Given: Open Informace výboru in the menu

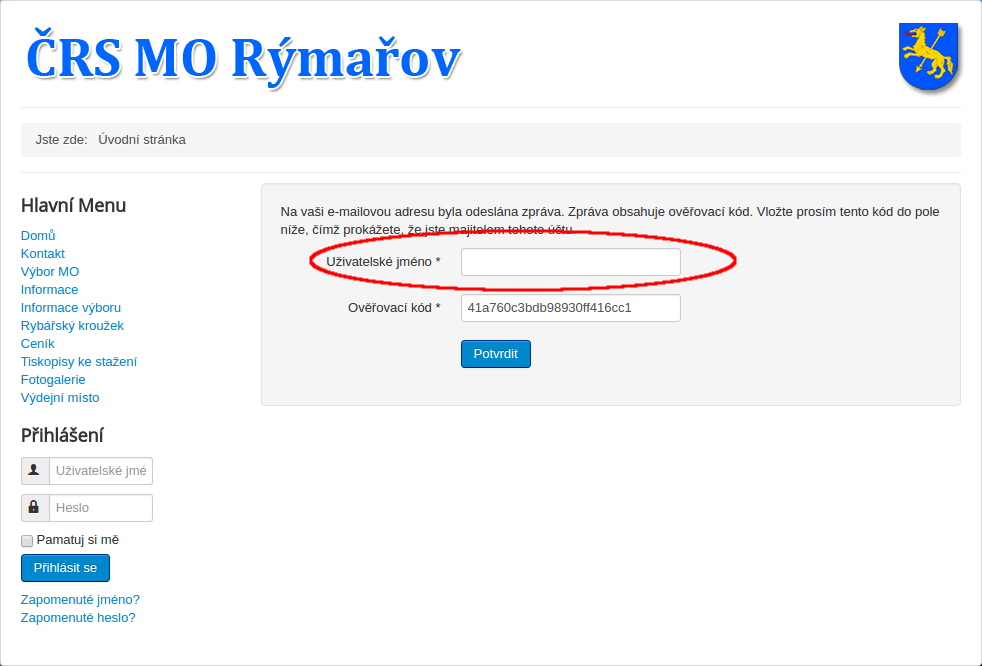Looking at the screenshot, I should (x=71, y=308).
